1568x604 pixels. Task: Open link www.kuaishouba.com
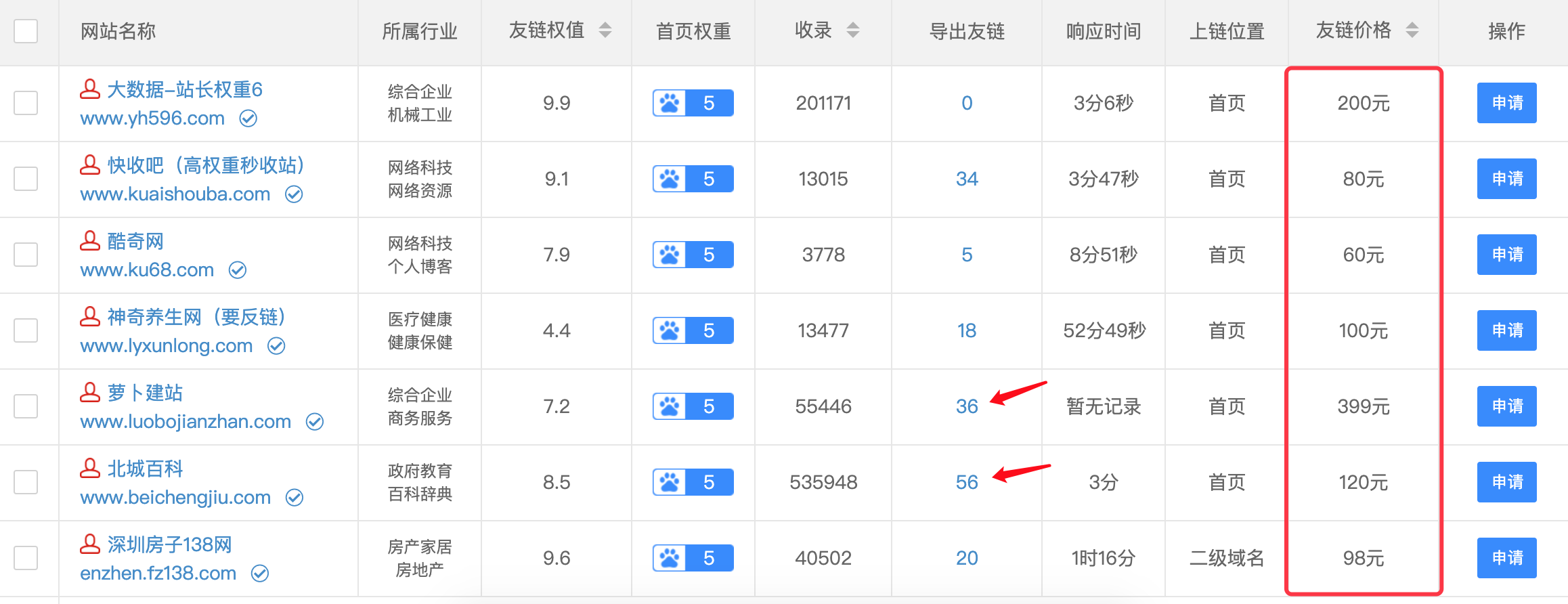click(175, 194)
